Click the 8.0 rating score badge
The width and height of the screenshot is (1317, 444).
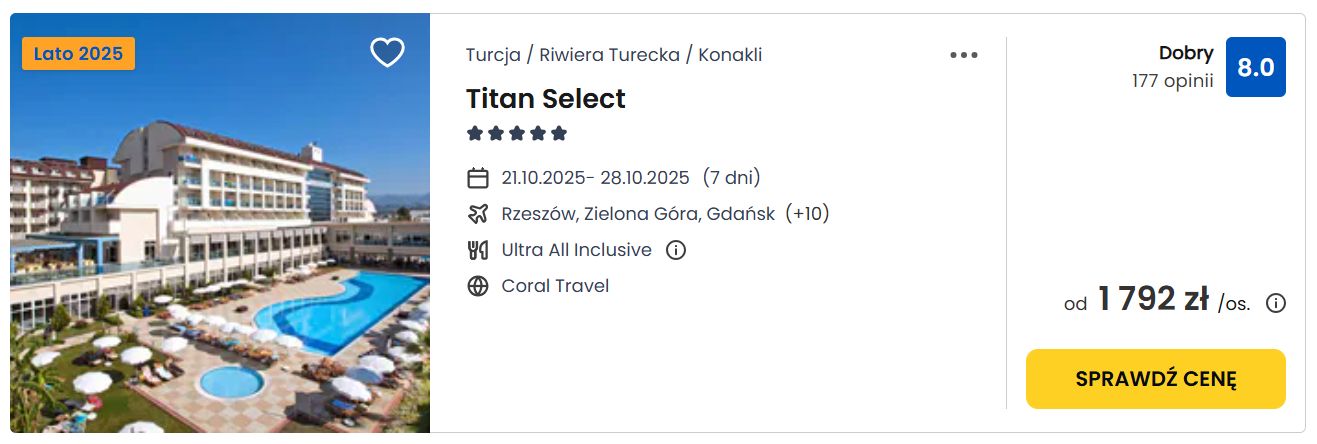1256,67
